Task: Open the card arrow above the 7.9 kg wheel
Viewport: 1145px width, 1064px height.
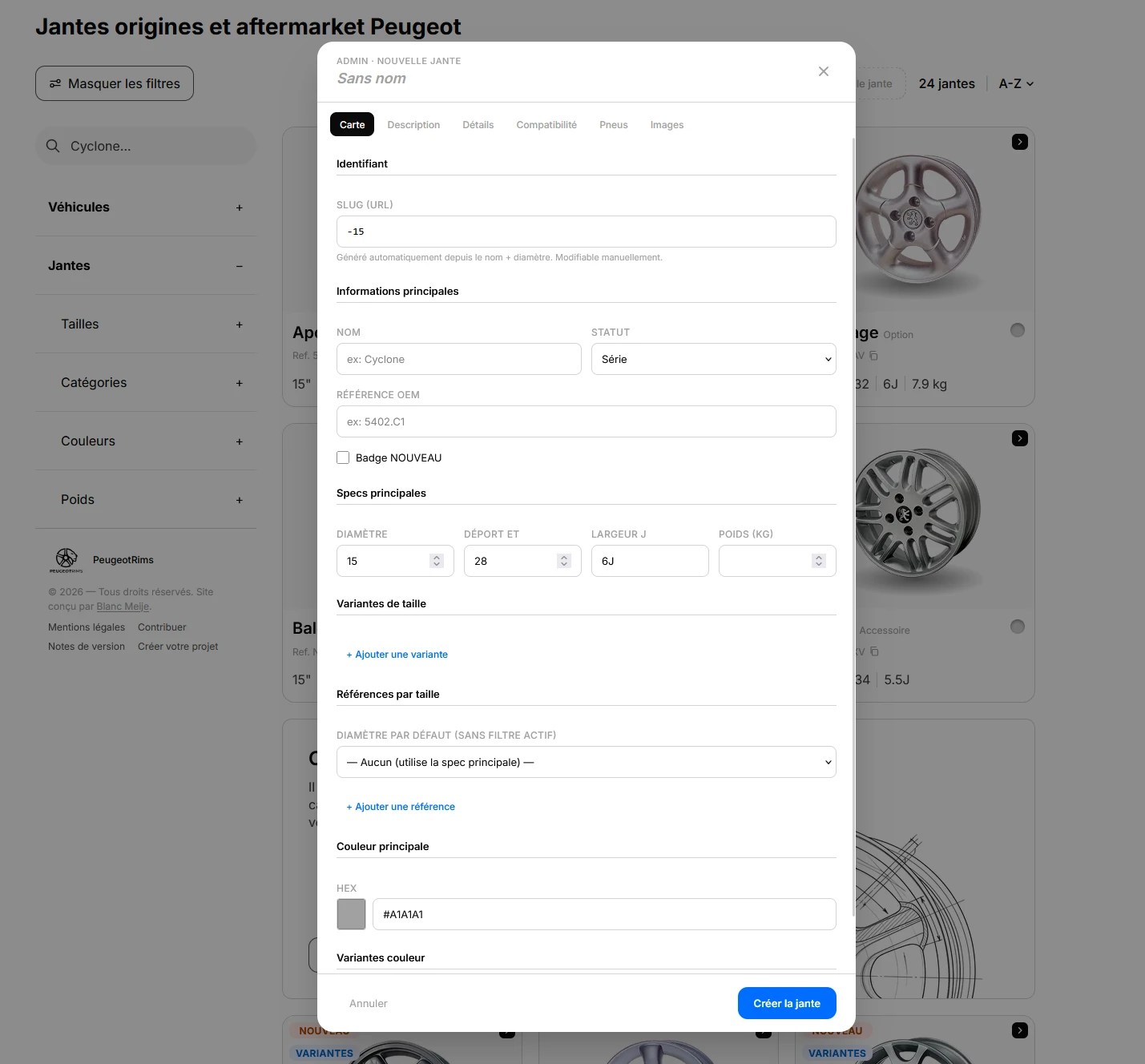Action: (x=1019, y=142)
